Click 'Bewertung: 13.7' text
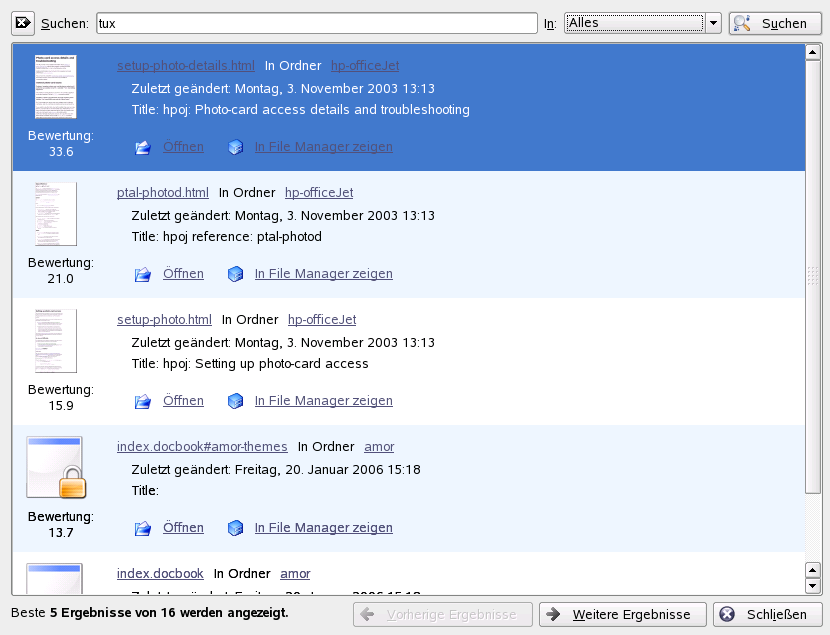 pyautogui.click(x=61, y=524)
